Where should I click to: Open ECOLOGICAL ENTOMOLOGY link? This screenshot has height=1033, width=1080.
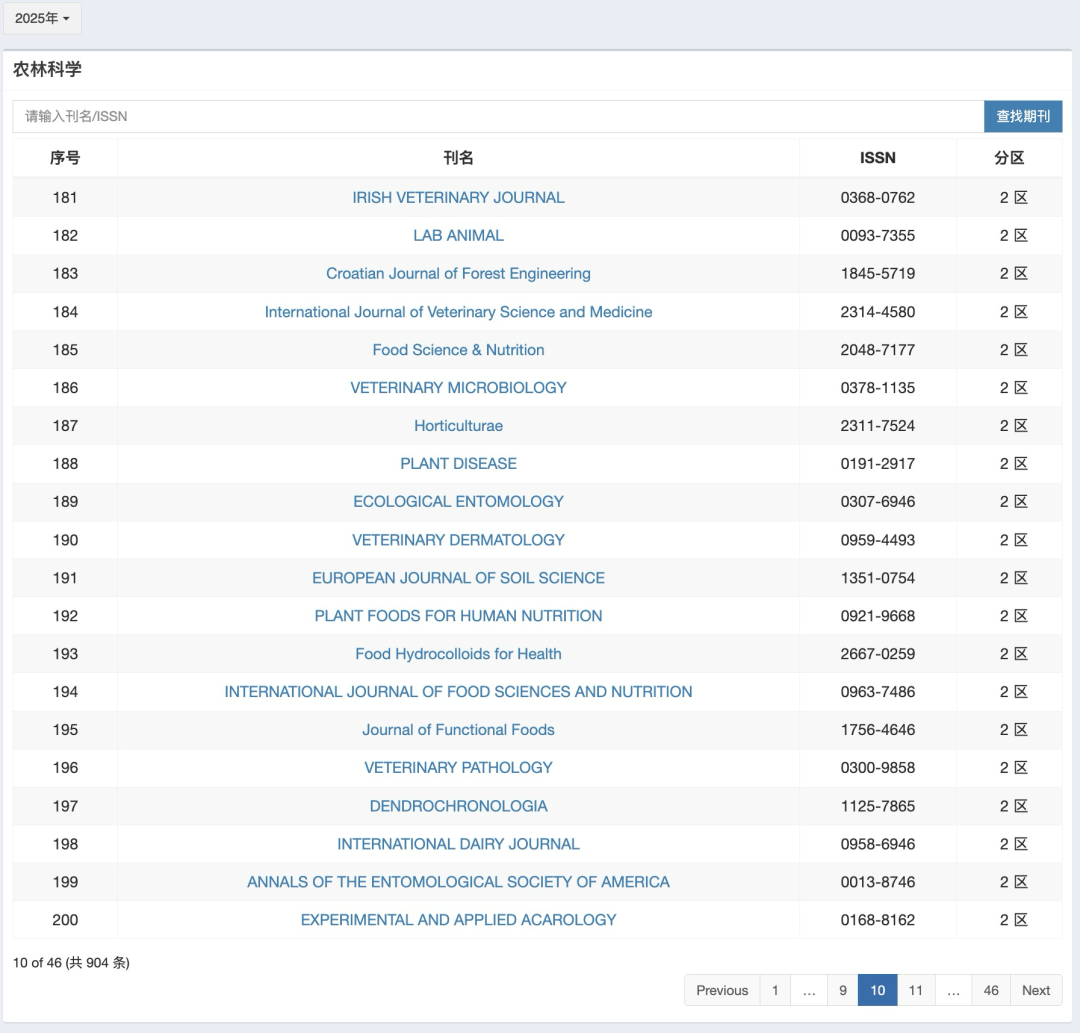tap(458, 501)
